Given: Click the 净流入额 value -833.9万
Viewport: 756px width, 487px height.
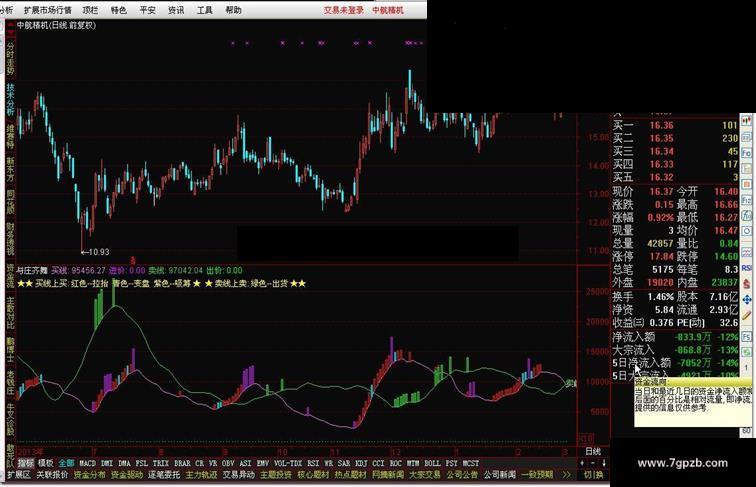Looking at the screenshot, I should (x=693, y=337).
